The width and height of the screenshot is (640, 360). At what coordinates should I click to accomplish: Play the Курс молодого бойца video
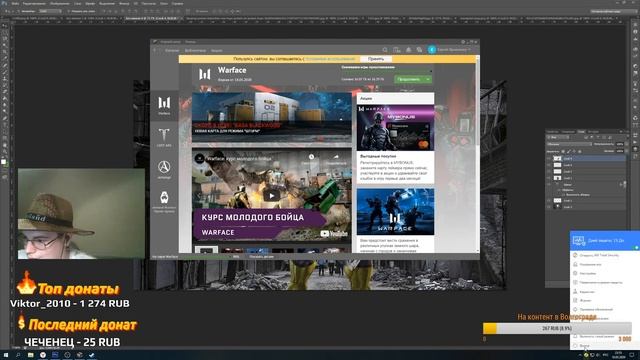click(x=271, y=196)
